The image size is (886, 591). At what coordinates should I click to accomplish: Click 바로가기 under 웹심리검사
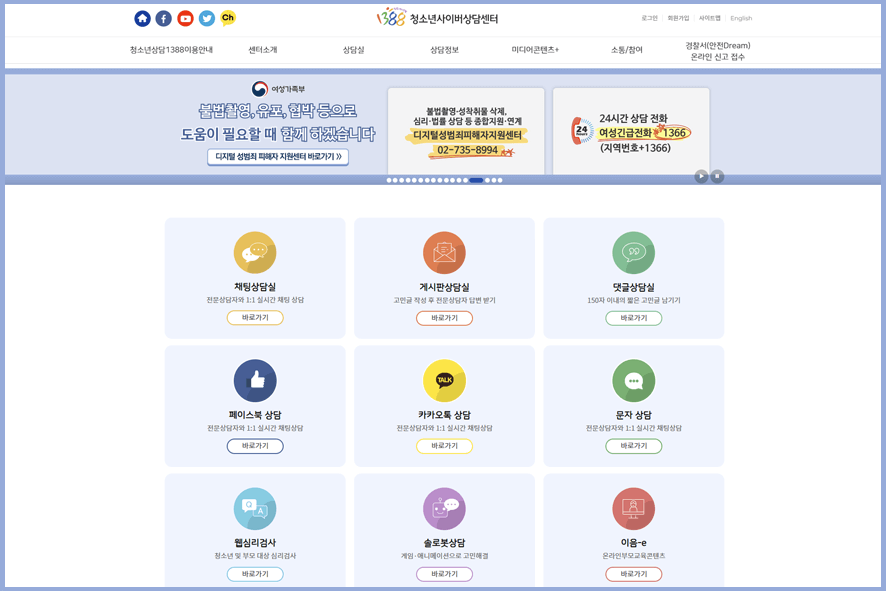click(255, 574)
